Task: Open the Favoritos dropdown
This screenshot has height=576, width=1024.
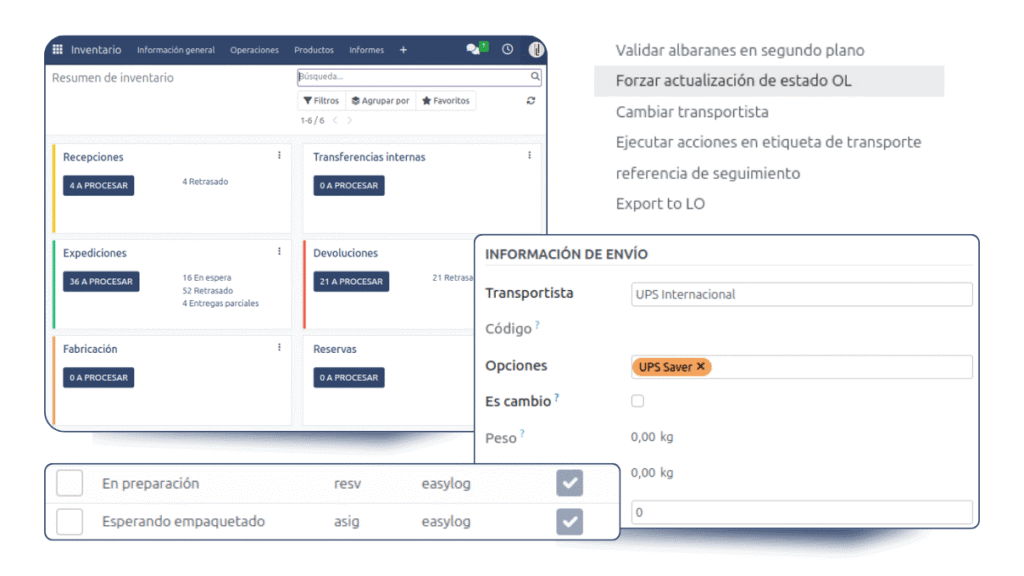Action: tap(445, 101)
